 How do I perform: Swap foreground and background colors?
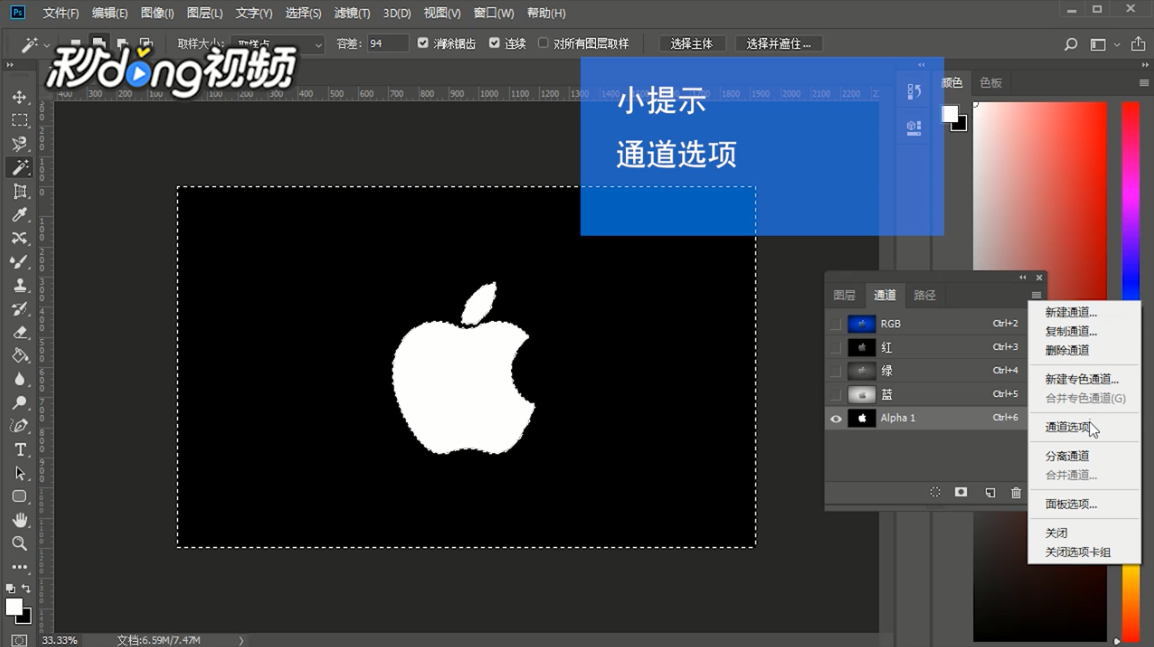click(x=26, y=589)
